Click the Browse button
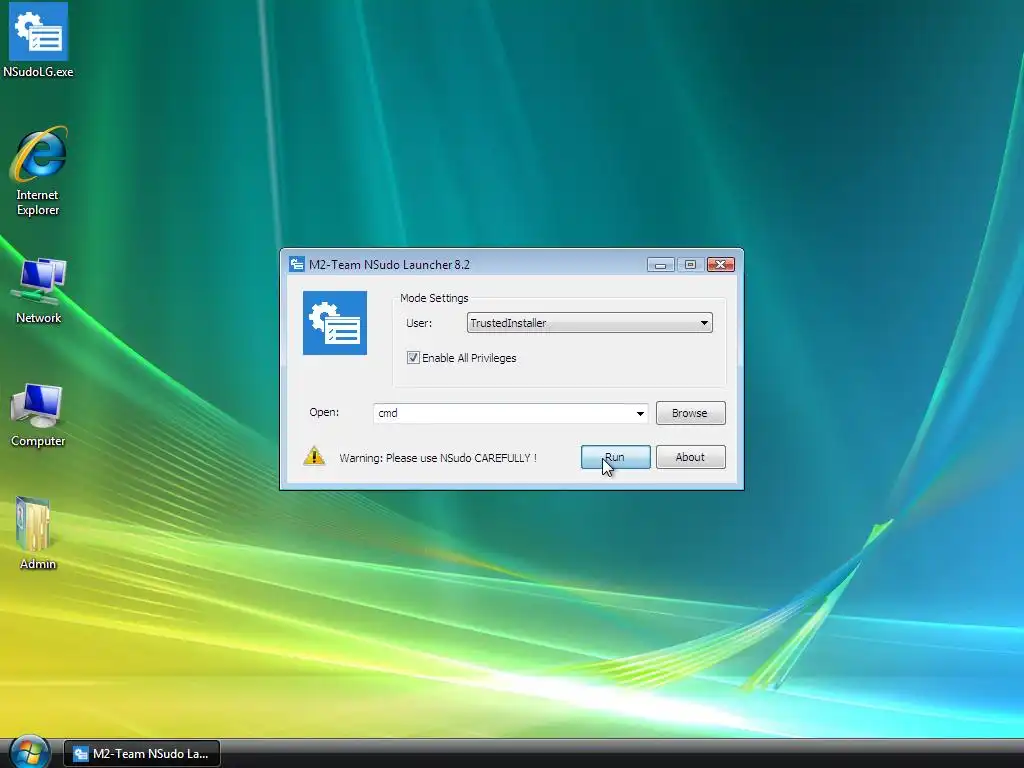 click(x=690, y=413)
